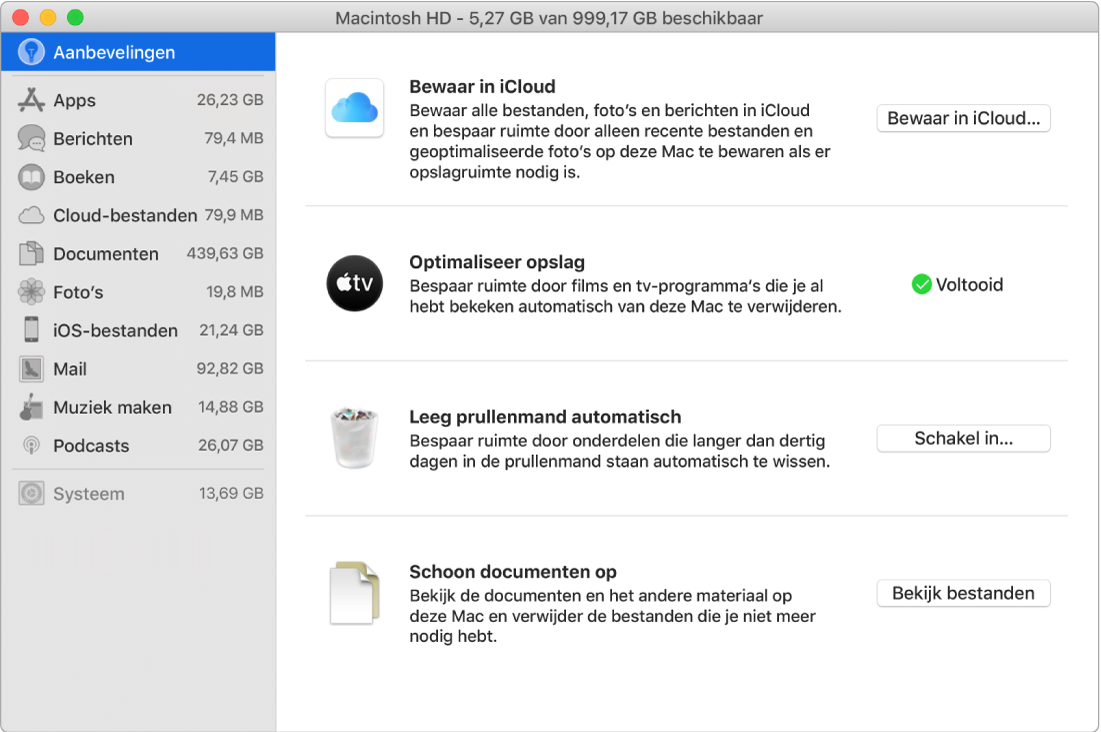Click the Bewaar in iCloud heading
This screenshot has width=1101, height=732.
click(x=482, y=86)
